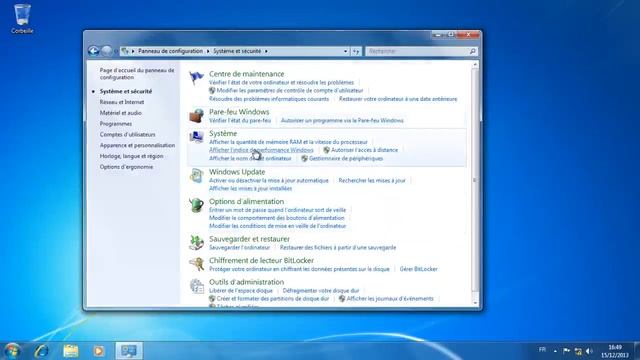
Task: Click the scrollbar up arrow
Action: point(475,64)
